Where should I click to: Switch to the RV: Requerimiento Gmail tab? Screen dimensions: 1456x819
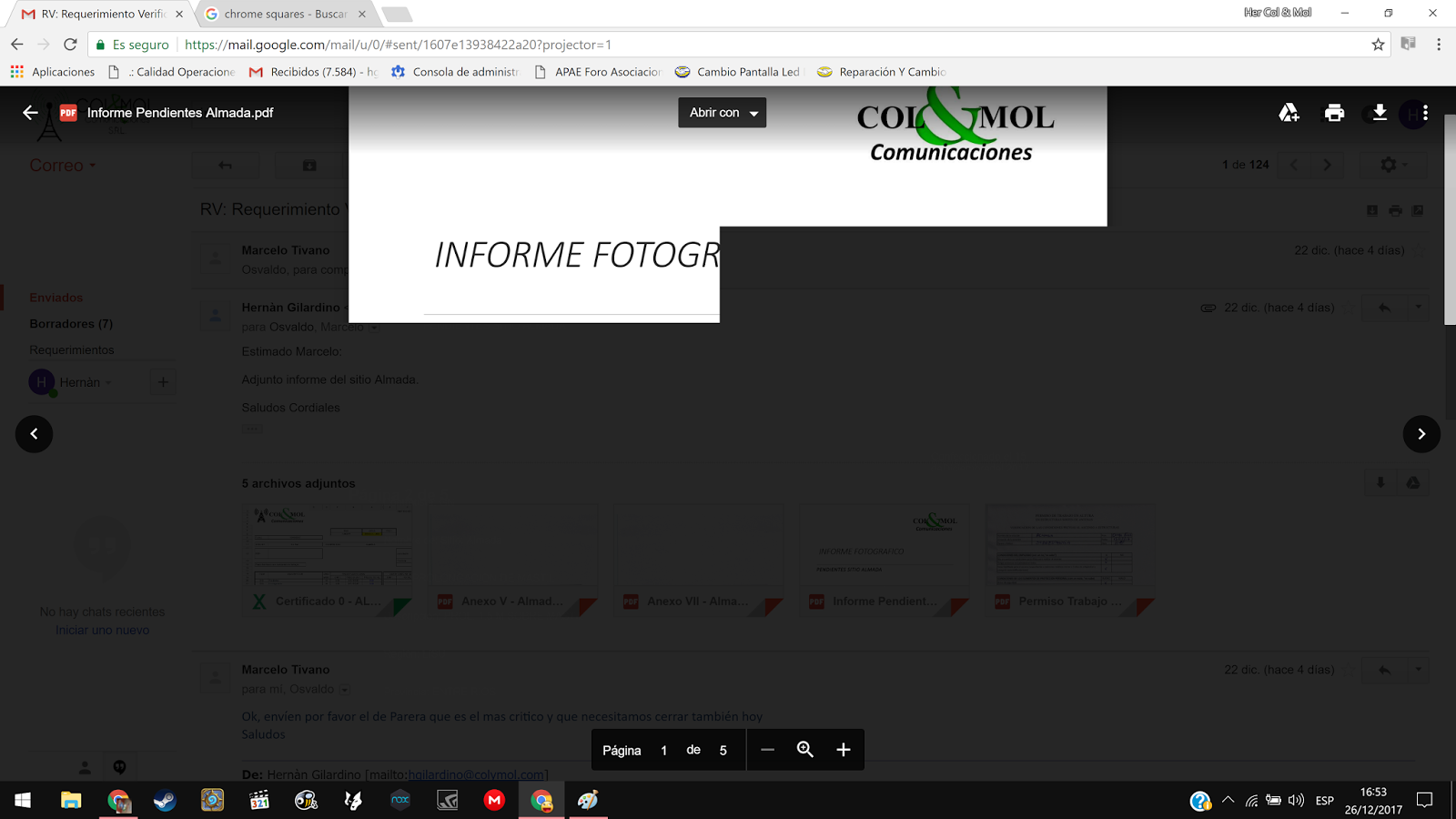tap(103, 14)
